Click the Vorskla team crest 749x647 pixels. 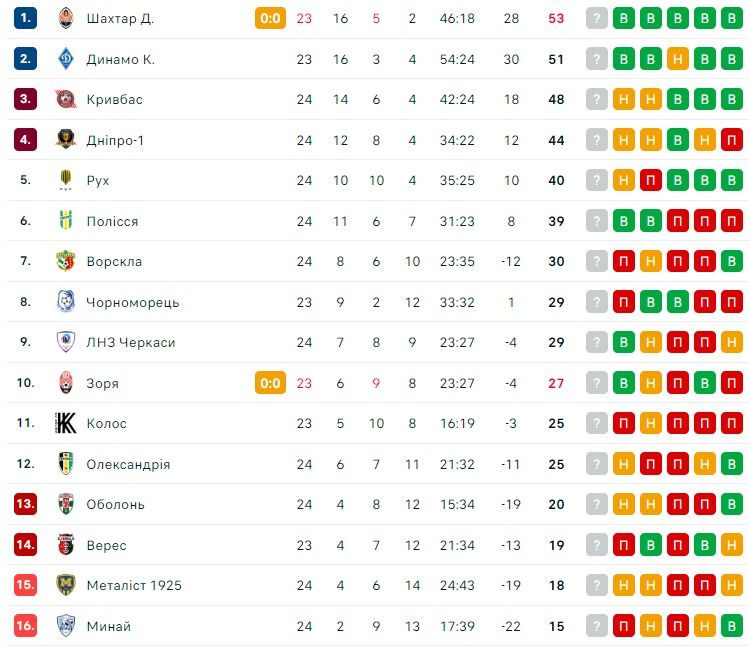(x=66, y=261)
